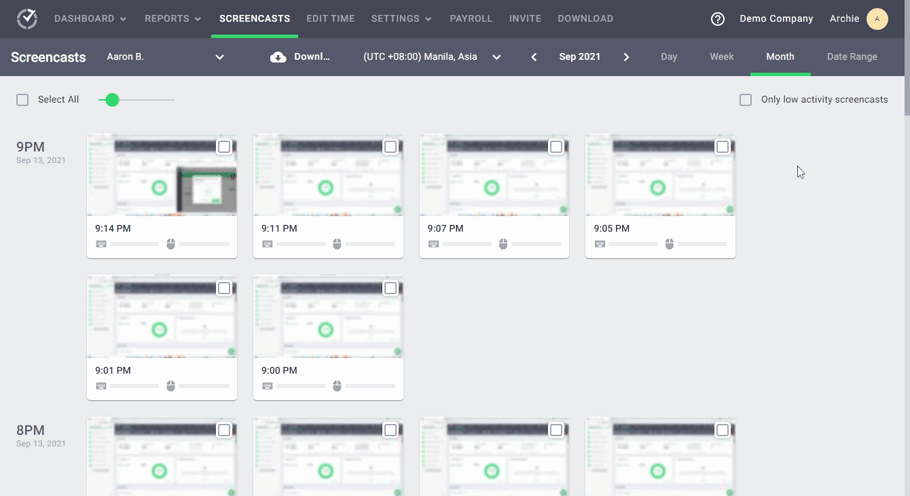910x496 pixels.
Task: Switch to Day view
Action: tap(669, 57)
